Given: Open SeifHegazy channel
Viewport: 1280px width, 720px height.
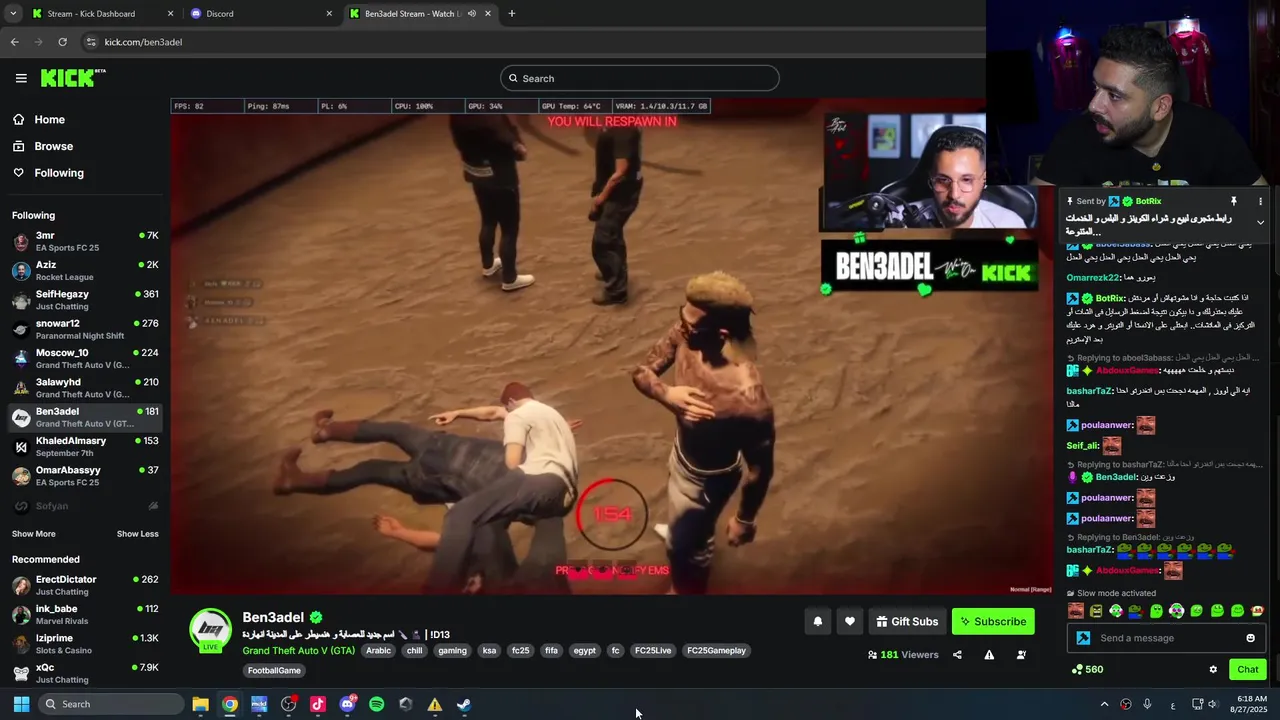Looking at the screenshot, I should (x=85, y=300).
